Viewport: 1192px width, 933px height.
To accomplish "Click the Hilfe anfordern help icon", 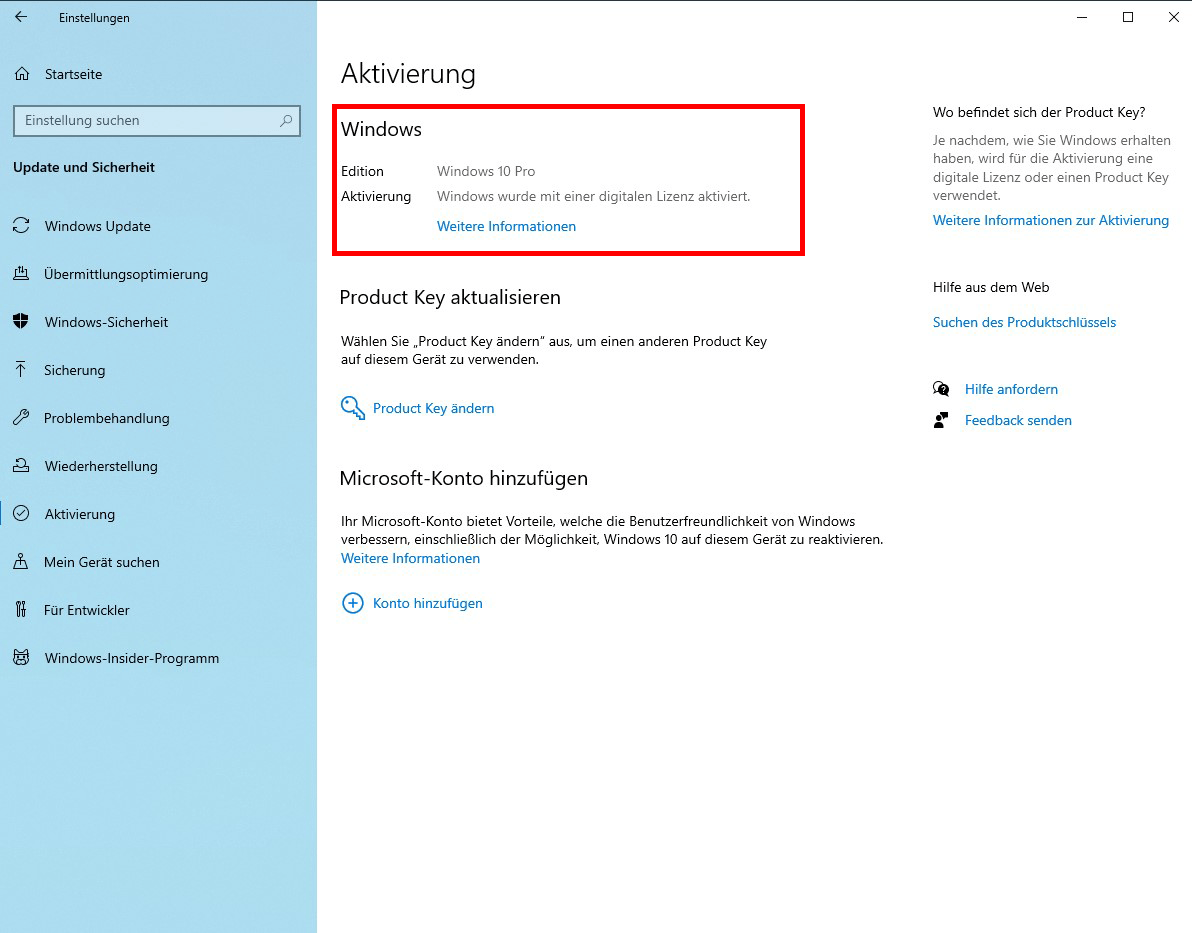I will pos(941,388).
